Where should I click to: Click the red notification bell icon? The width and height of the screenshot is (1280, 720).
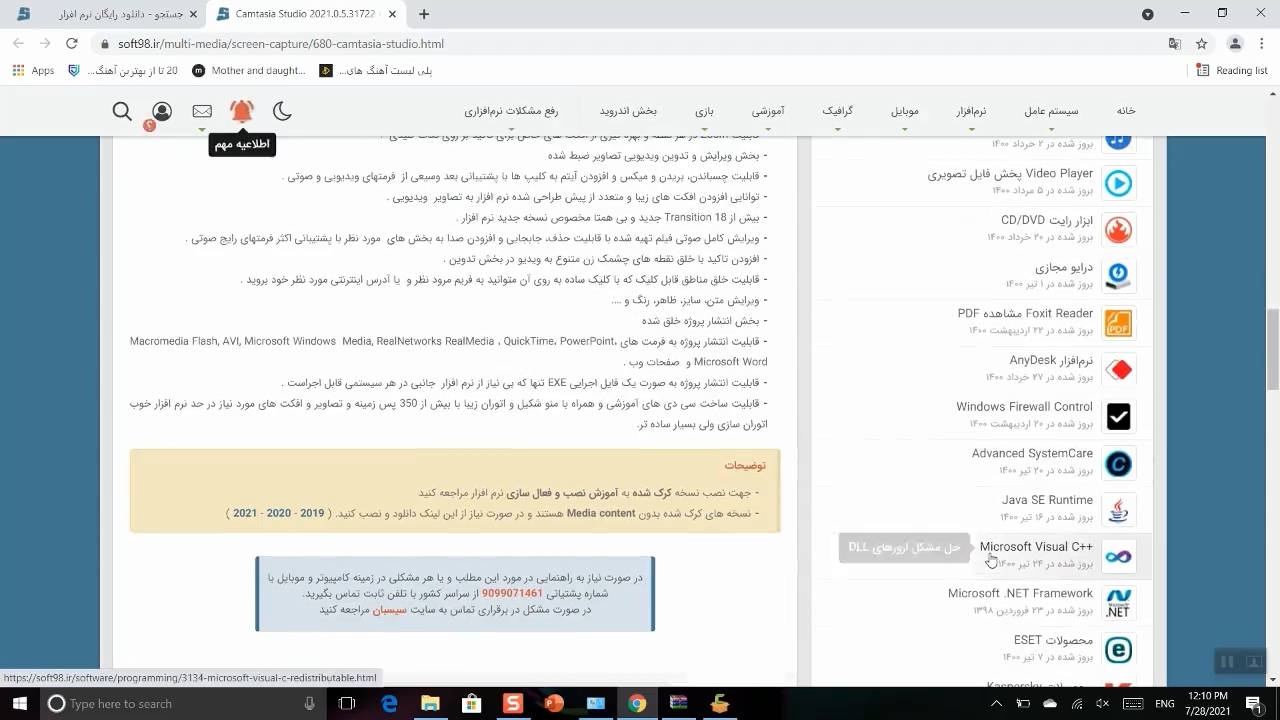242,111
